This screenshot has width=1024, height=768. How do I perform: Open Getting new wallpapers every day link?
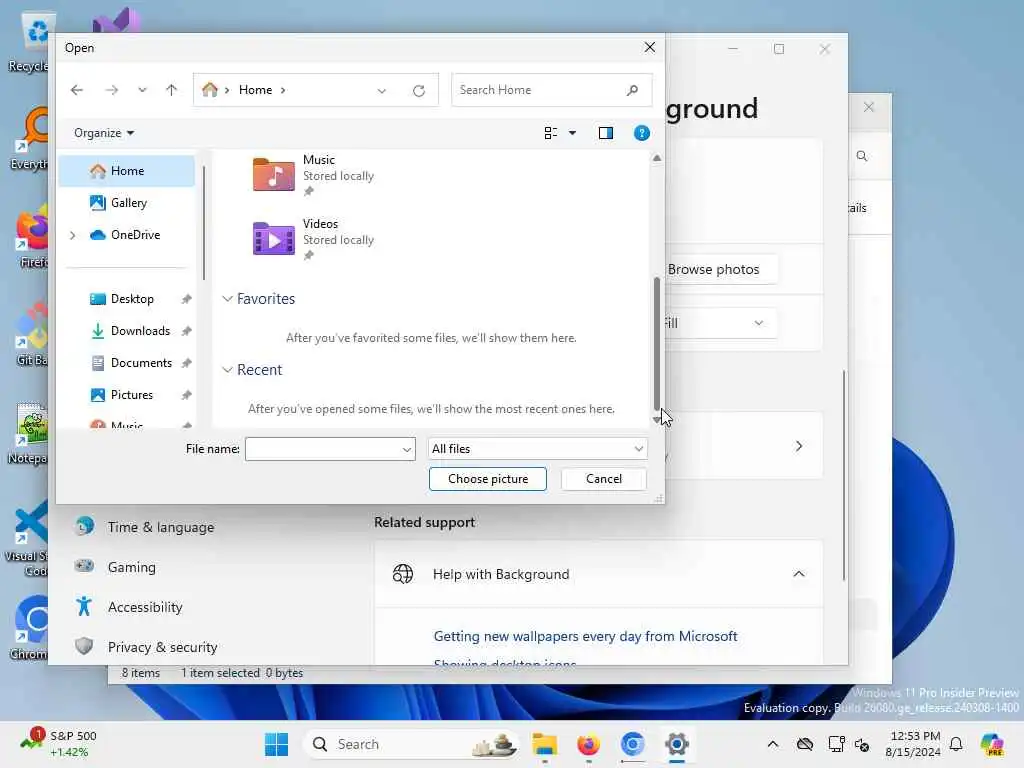(x=585, y=637)
